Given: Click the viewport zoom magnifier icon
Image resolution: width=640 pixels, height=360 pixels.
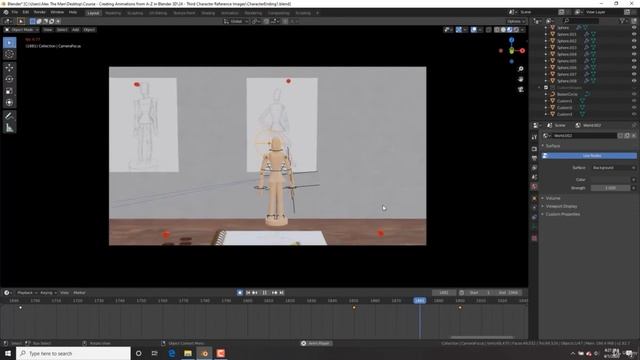Looking at the screenshot, I should [521, 69].
